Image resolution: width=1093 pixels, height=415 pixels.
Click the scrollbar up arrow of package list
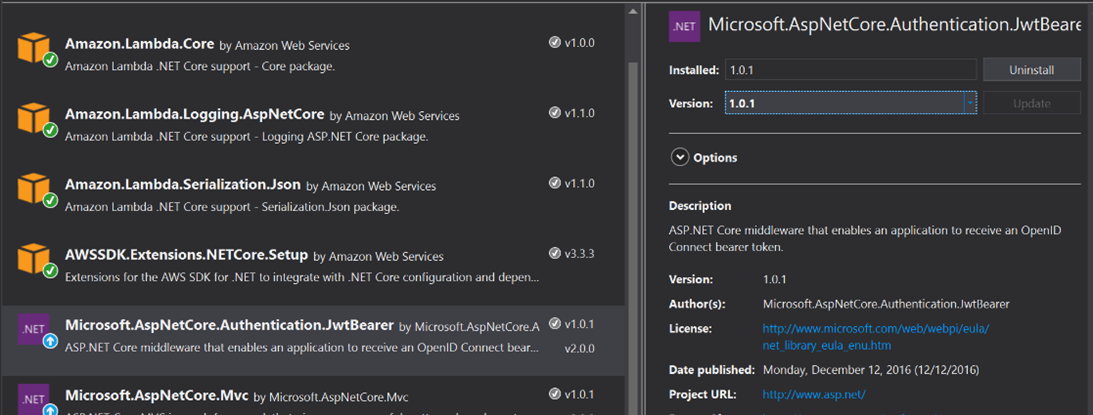pos(632,11)
